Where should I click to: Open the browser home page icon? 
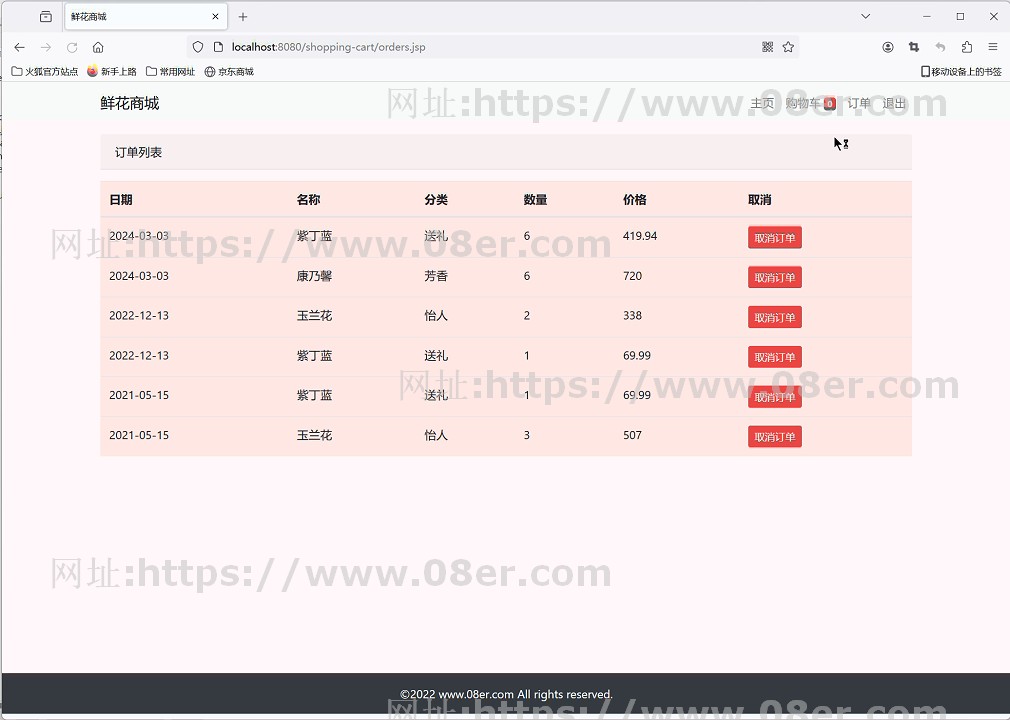coord(98,47)
